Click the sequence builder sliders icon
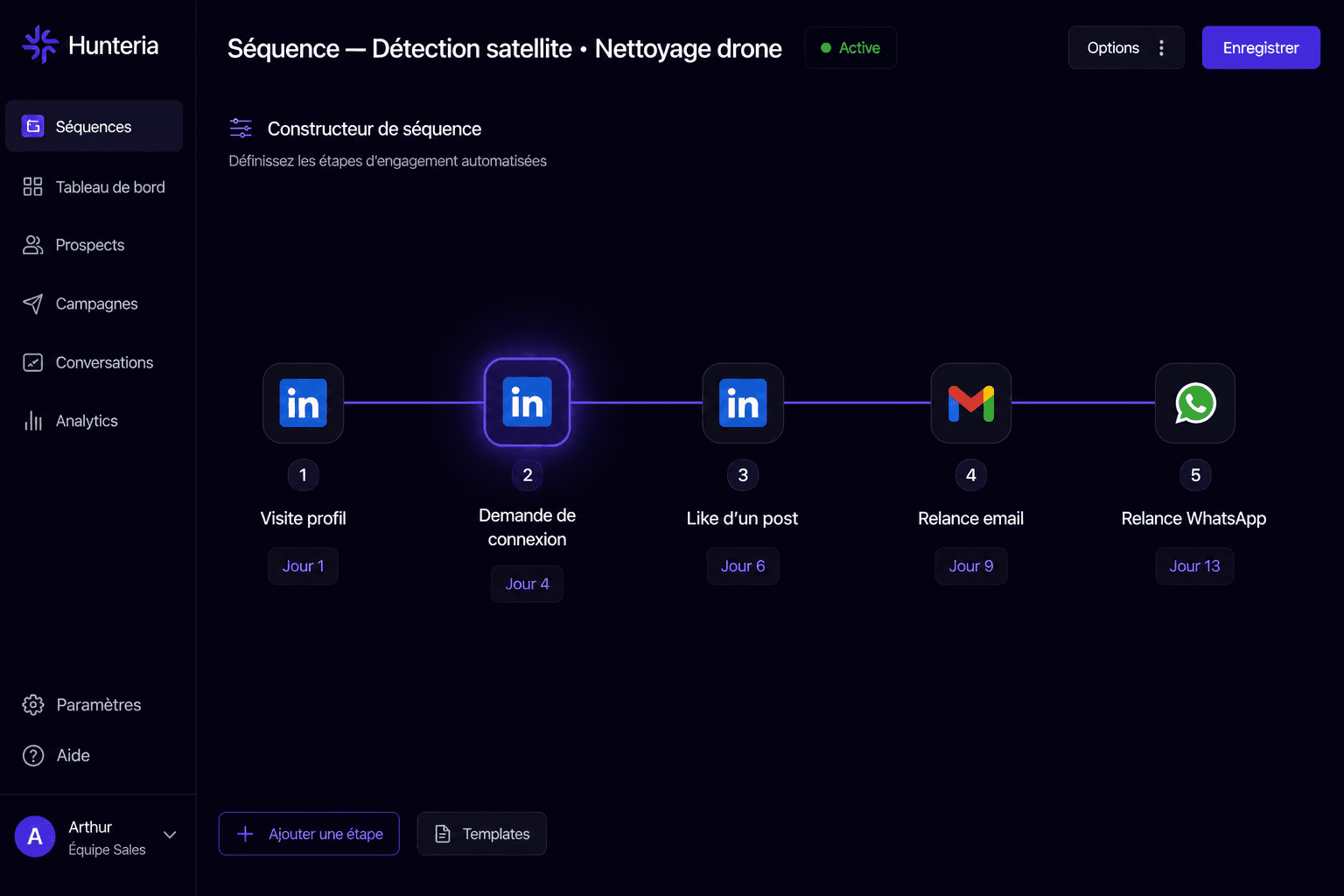The image size is (1344, 896). (x=241, y=128)
